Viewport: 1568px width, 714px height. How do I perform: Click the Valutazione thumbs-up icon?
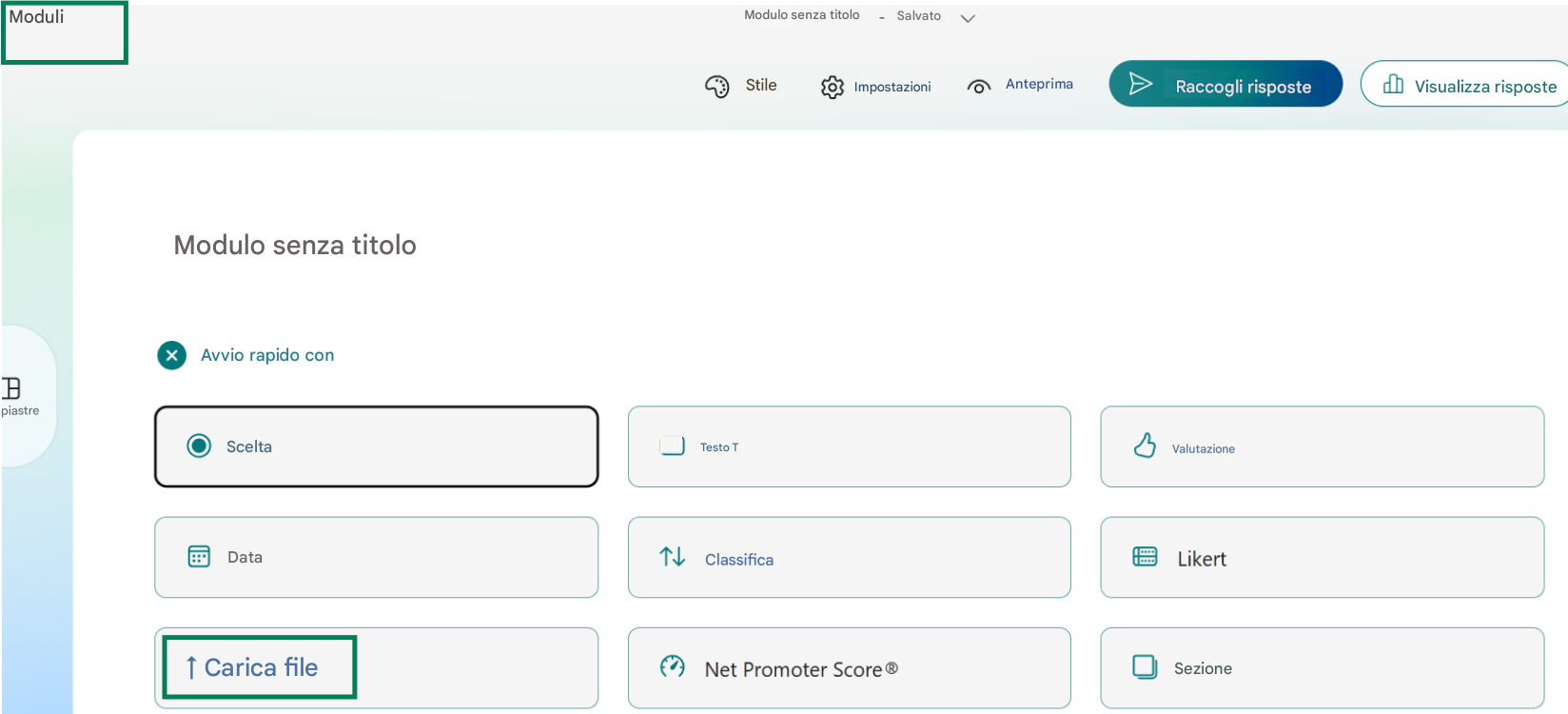(1145, 445)
